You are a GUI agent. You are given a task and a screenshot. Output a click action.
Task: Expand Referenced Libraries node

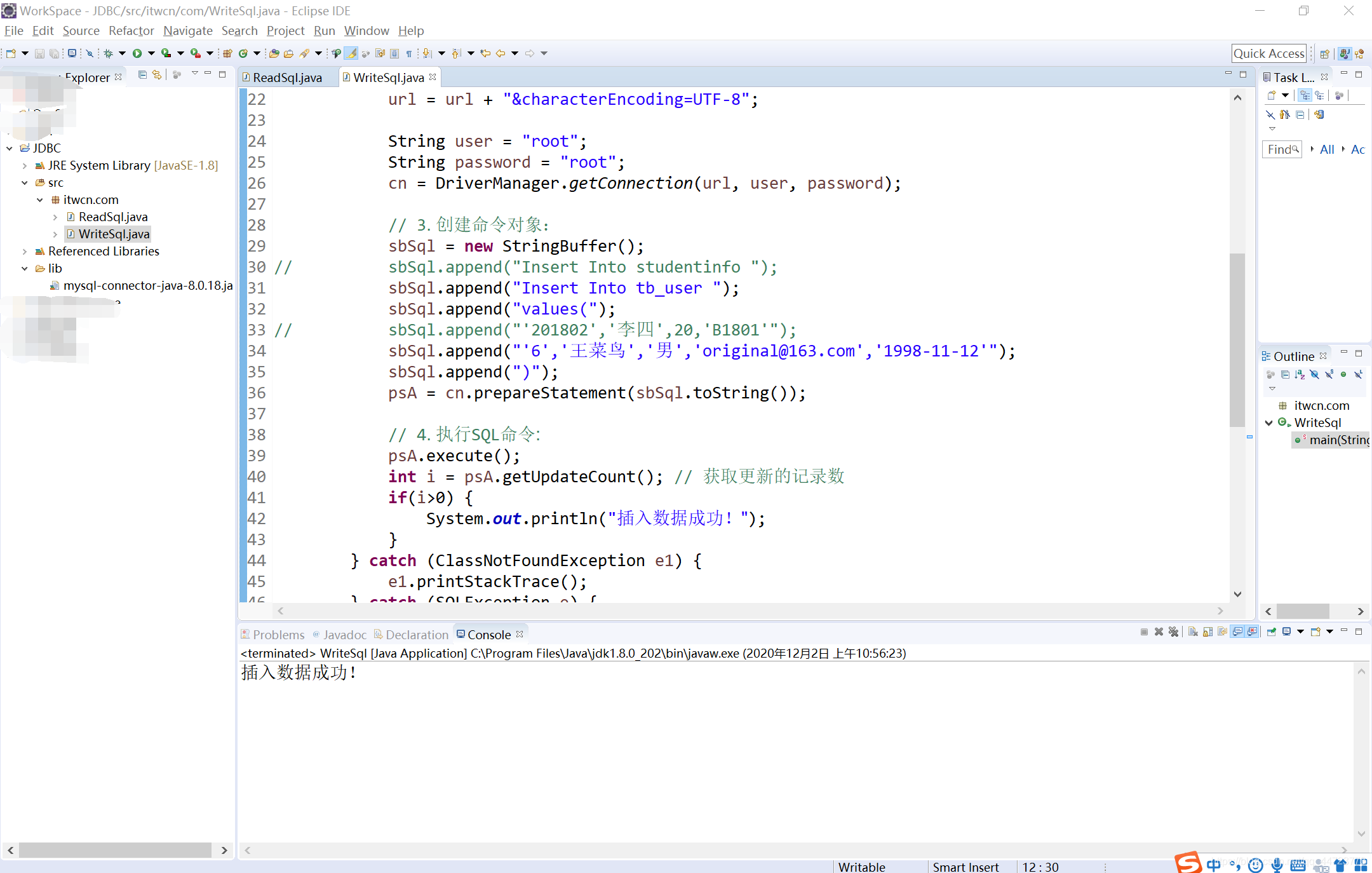pyautogui.click(x=25, y=251)
